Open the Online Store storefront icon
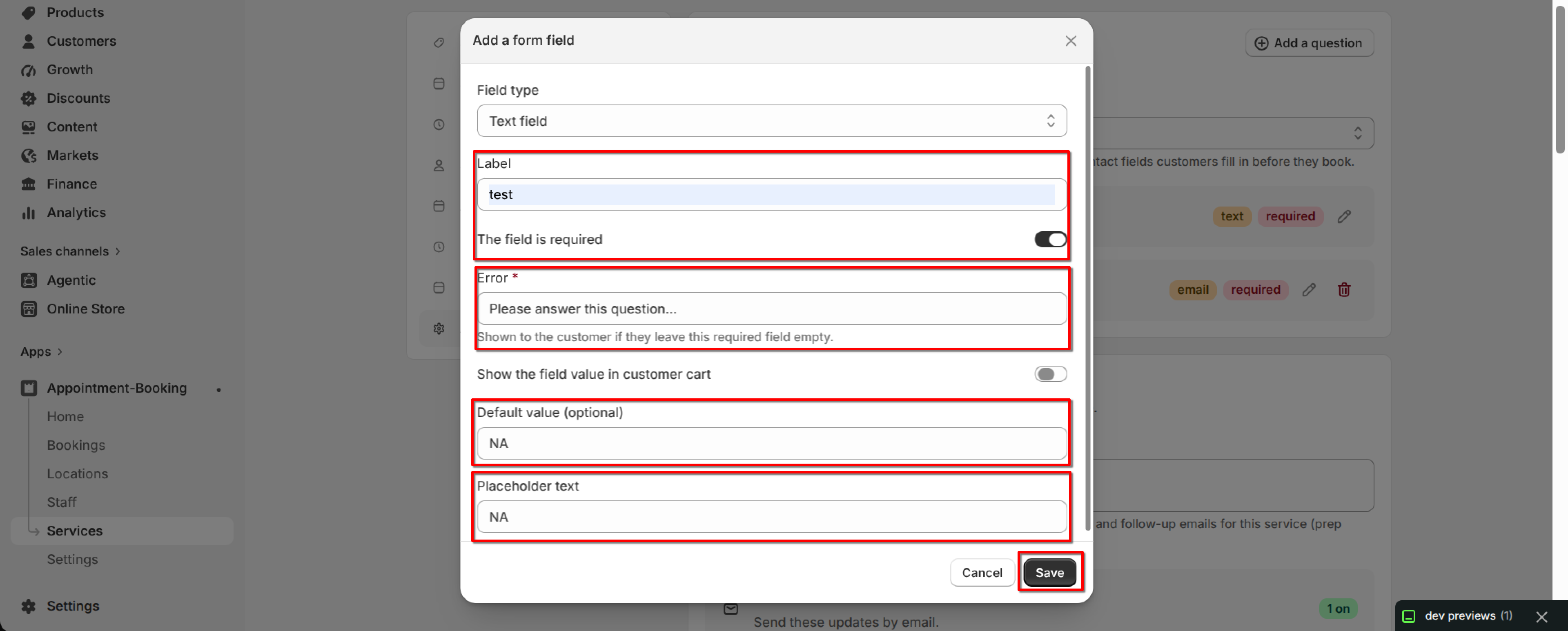 tap(29, 309)
